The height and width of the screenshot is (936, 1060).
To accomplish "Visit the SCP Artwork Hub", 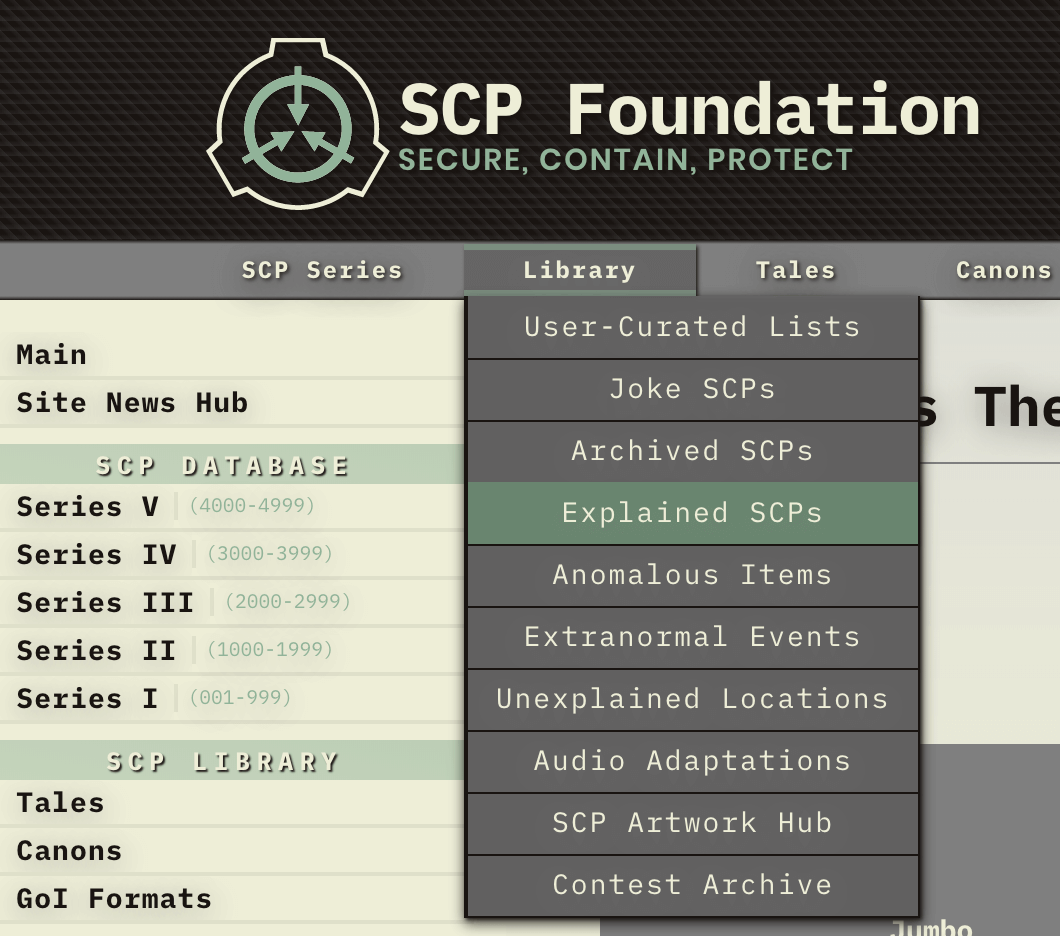I will [x=692, y=823].
